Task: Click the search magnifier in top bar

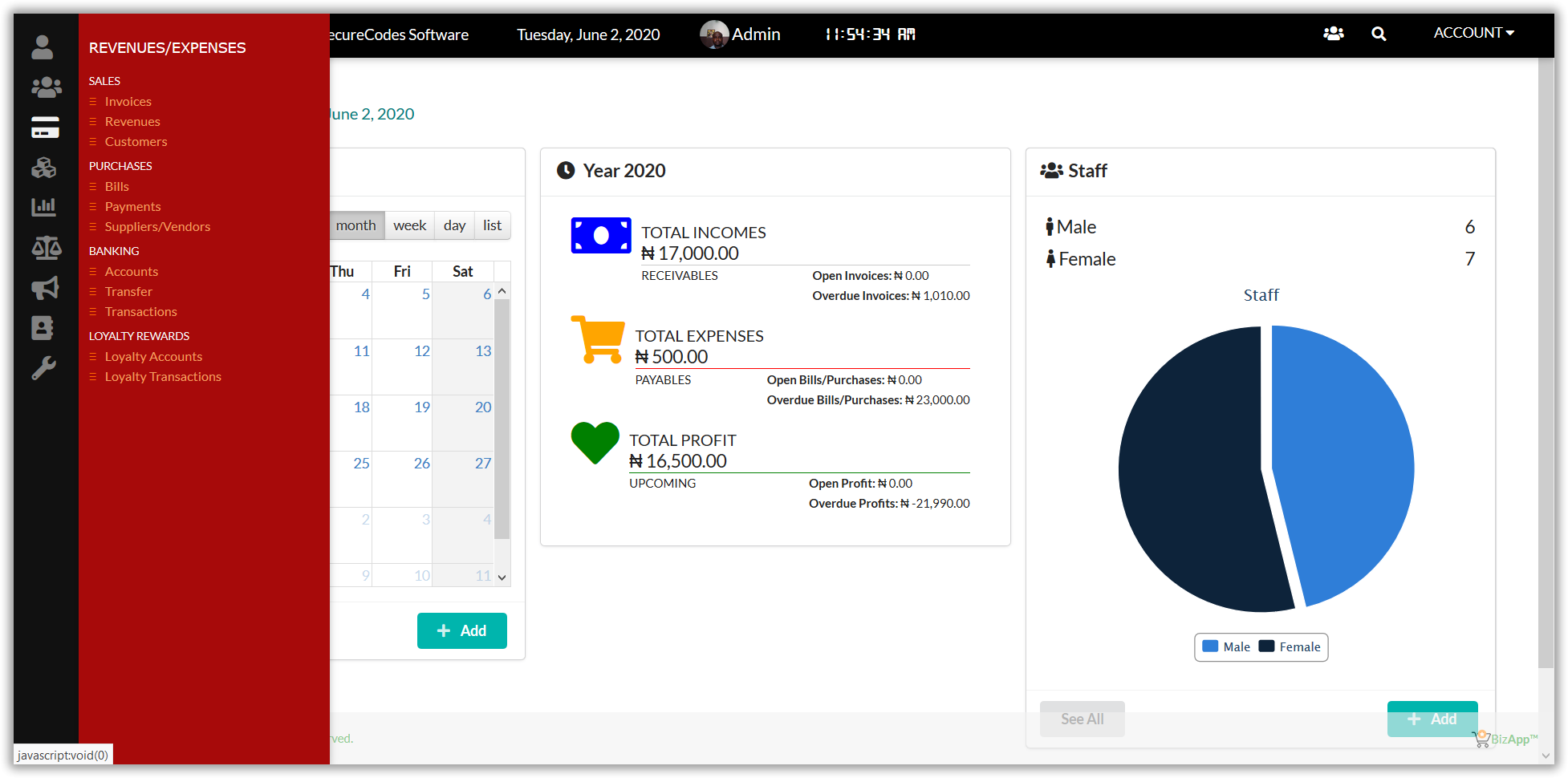Action: [1379, 34]
